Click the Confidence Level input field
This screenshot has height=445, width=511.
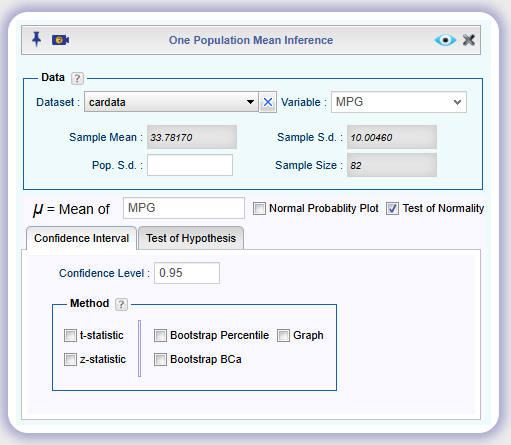pos(187,273)
